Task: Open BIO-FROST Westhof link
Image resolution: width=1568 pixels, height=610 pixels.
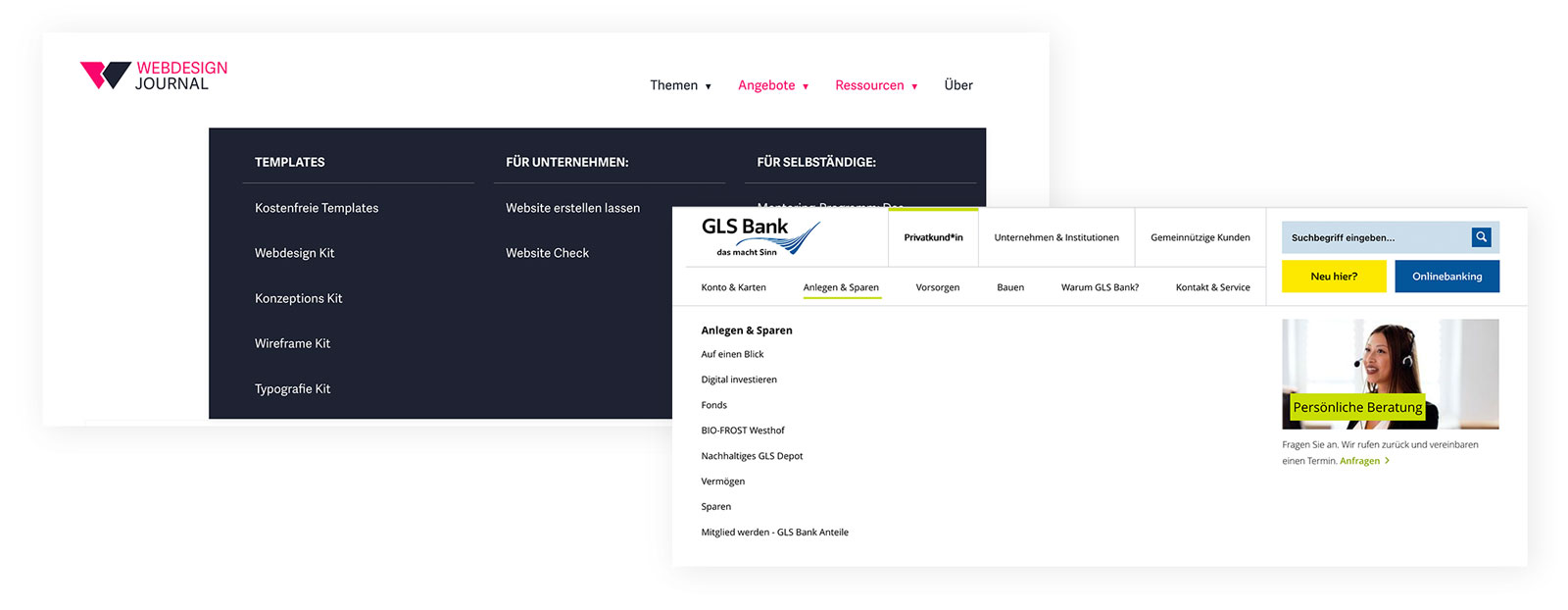Action: click(743, 431)
